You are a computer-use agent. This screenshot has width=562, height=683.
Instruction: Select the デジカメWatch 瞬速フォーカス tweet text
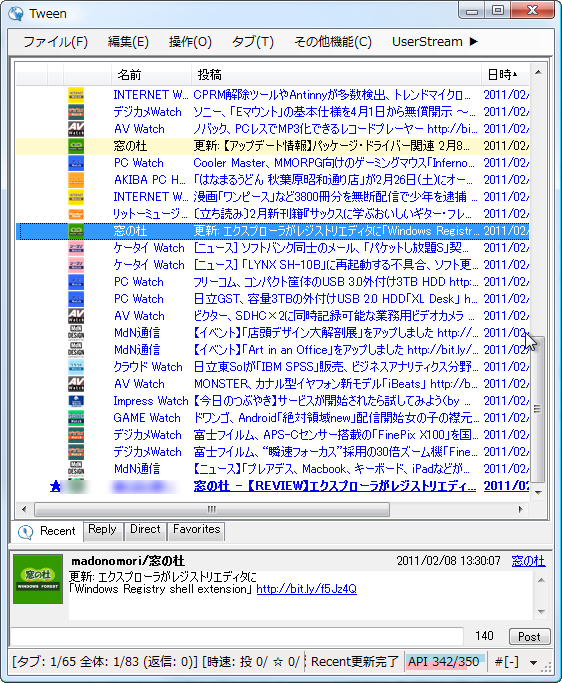point(336,452)
